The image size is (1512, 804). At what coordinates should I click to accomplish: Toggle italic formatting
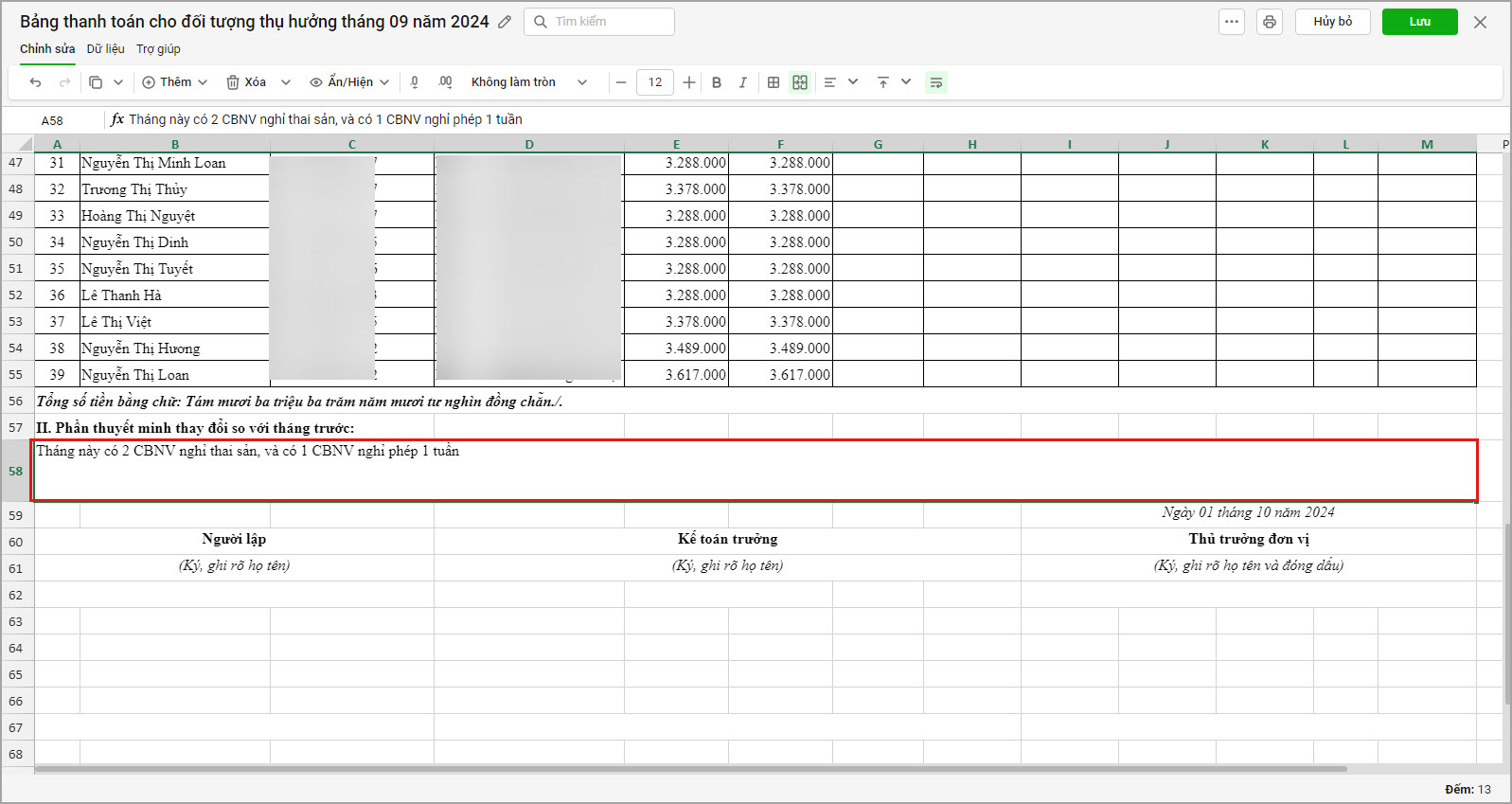click(743, 82)
